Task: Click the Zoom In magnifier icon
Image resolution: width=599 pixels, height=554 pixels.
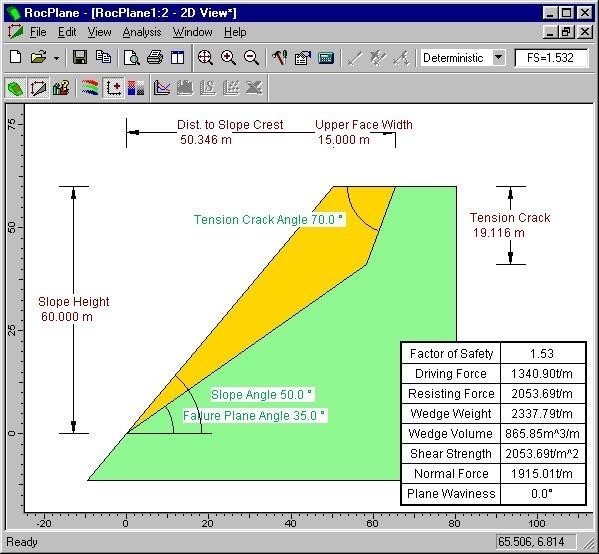Action: click(x=228, y=58)
